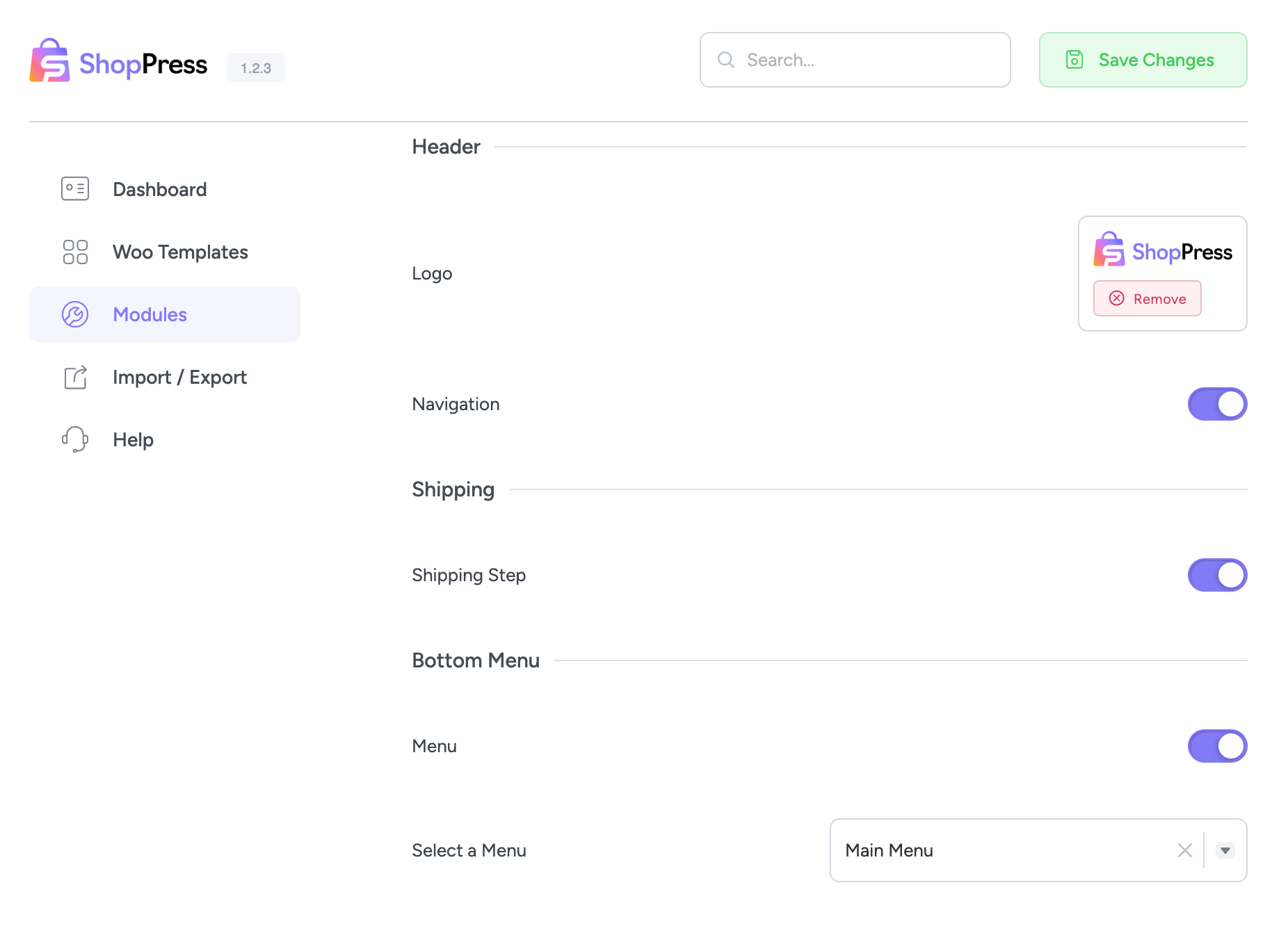Remove the uploaded header logo
The width and height of the screenshot is (1288, 933).
coord(1147,298)
